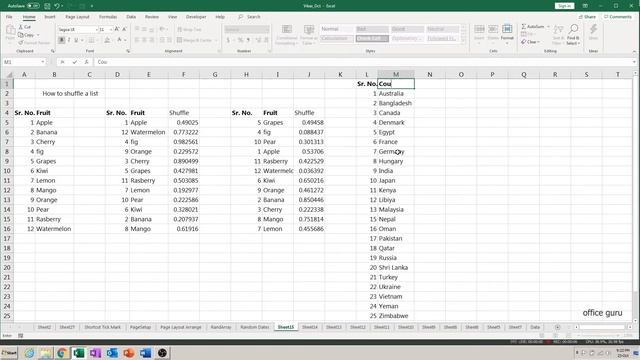Click Find & Select magnifier icon
The image size is (640, 360).
coord(573,29)
